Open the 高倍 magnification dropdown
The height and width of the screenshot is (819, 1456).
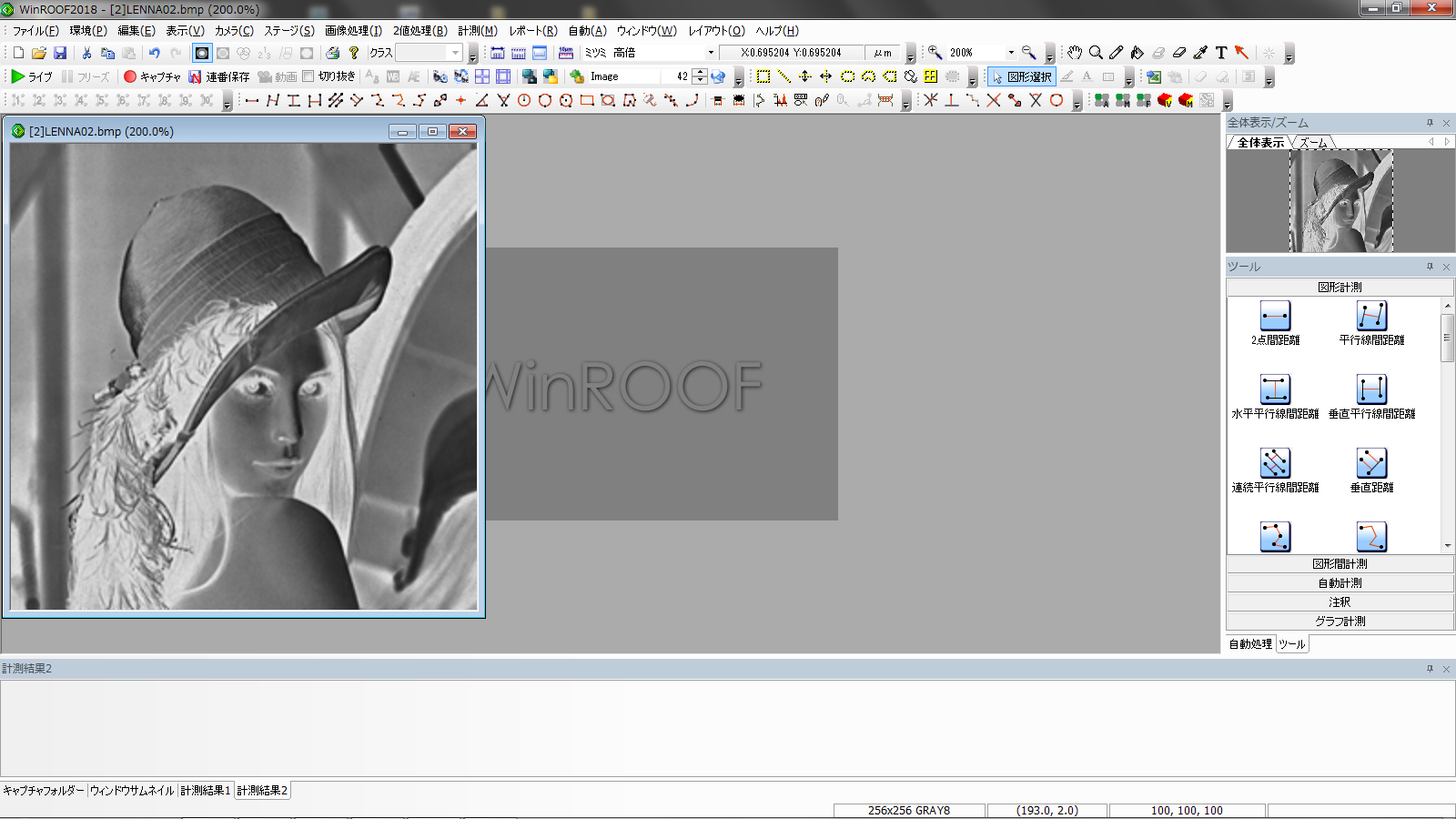[x=711, y=53]
